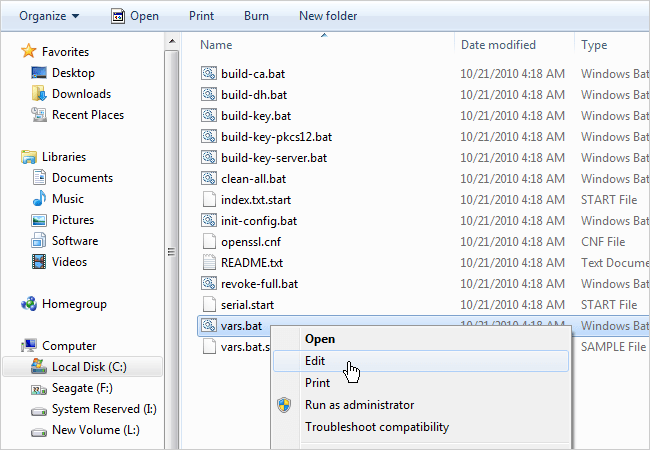Click the Favorites heading label

click(x=65, y=51)
